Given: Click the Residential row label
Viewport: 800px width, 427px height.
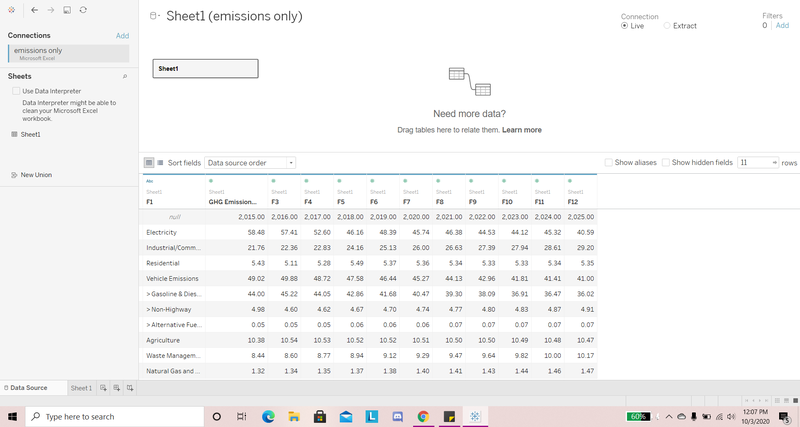Looking at the screenshot, I should [163, 263].
